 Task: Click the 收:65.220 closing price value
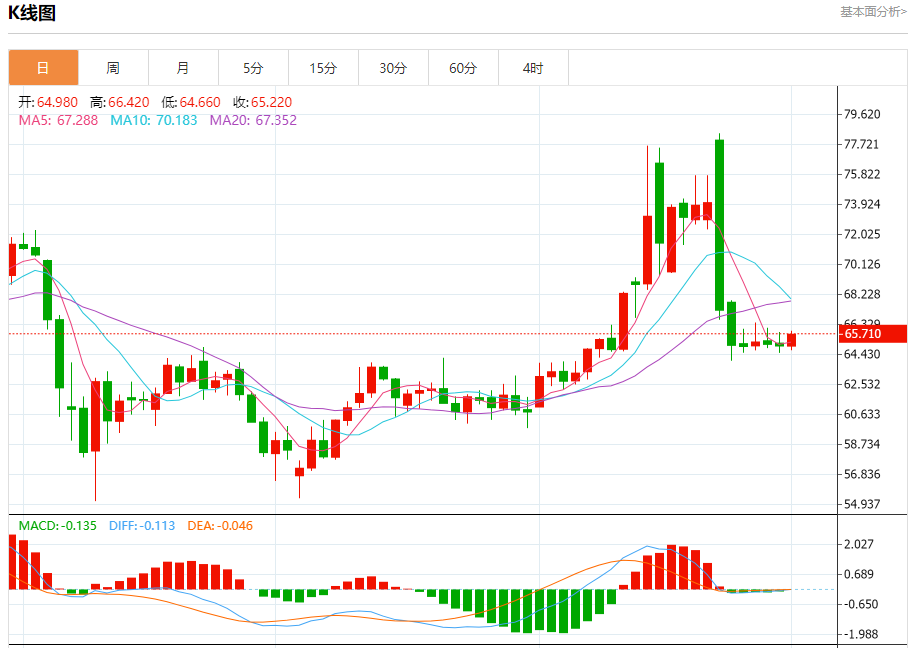tap(262, 102)
